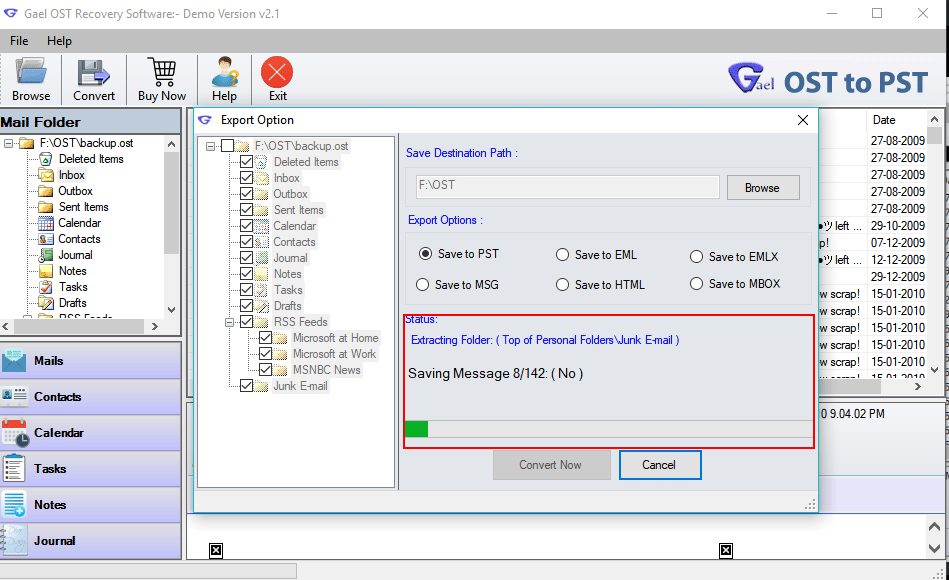Uncheck Junk E-mail checkbox in export tree

coord(246,386)
